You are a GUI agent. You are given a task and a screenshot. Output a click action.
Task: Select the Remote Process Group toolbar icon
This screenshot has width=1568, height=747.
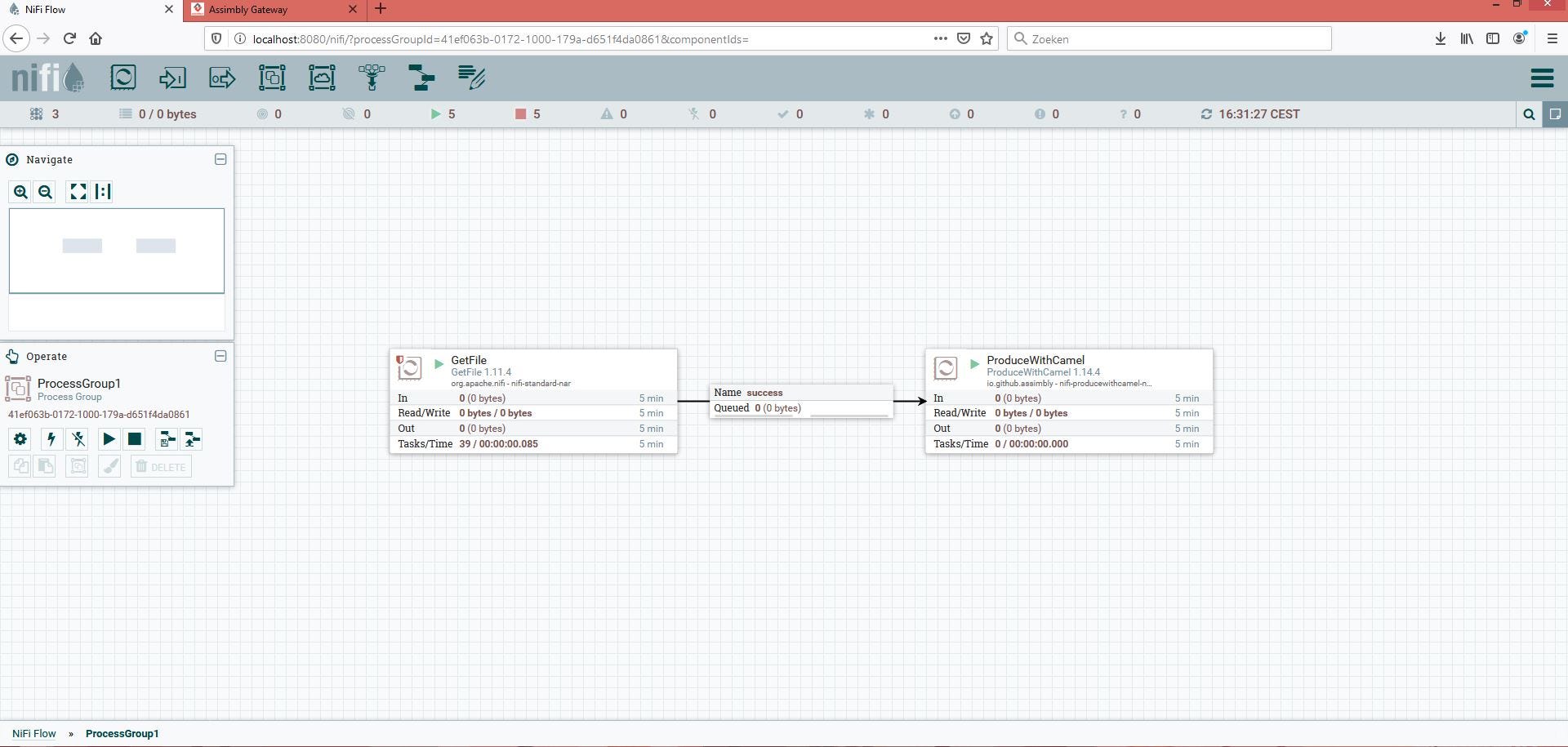tap(322, 78)
